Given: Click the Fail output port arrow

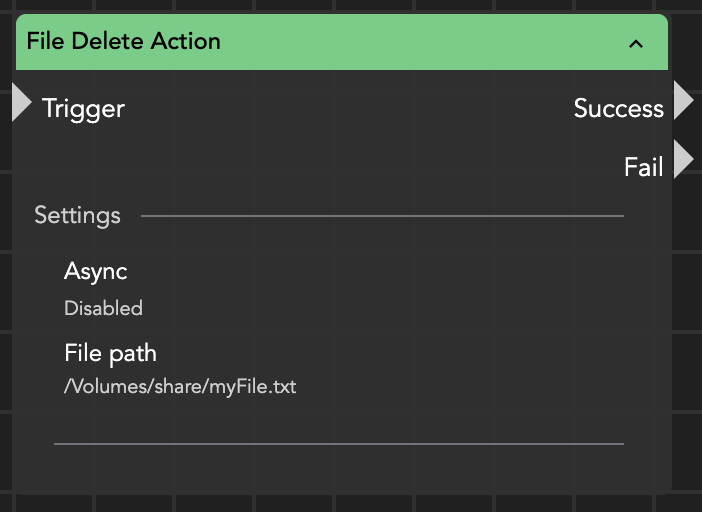Looking at the screenshot, I should [683, 160].
